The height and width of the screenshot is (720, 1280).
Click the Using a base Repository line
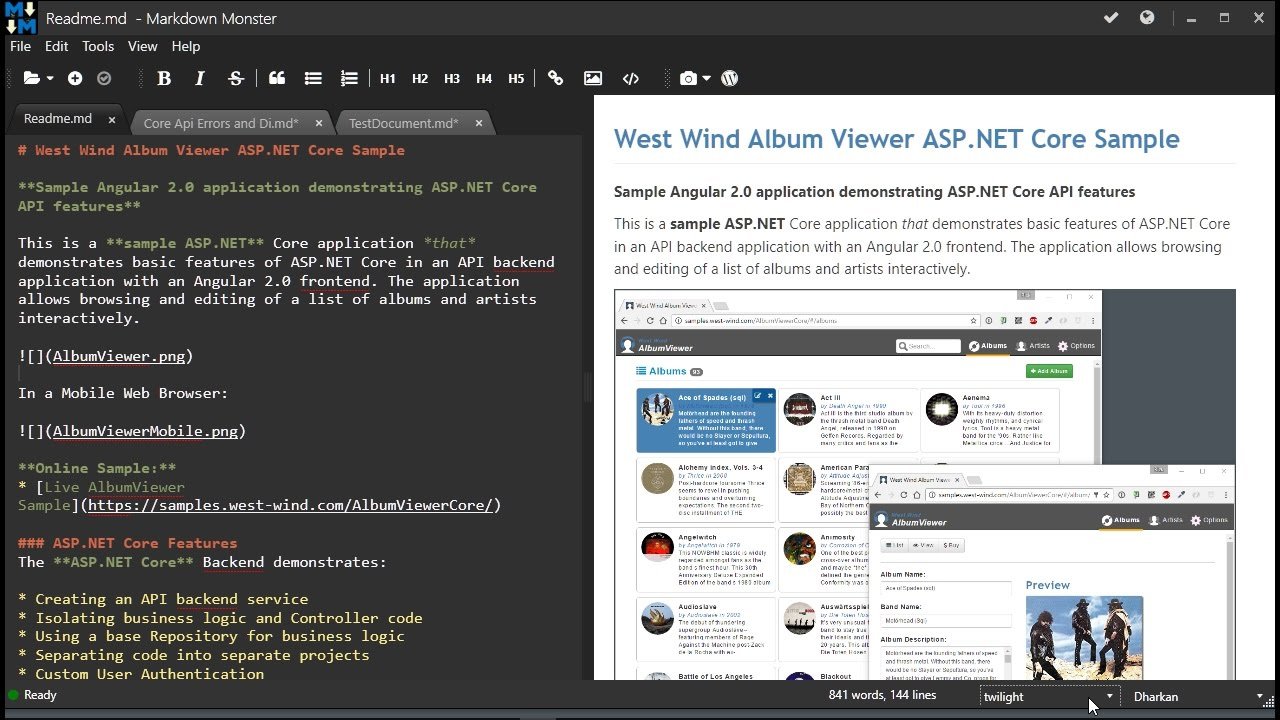tap(211, 636)
